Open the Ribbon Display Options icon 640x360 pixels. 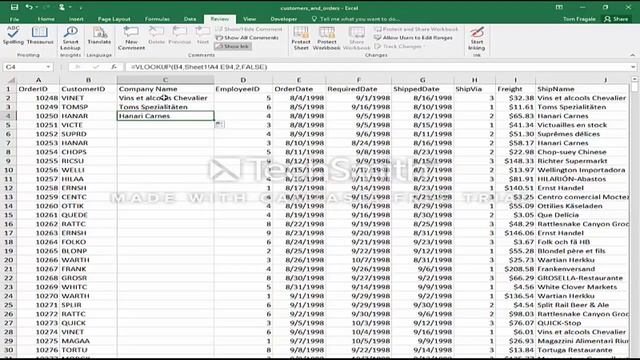click(x=559, y=7)
